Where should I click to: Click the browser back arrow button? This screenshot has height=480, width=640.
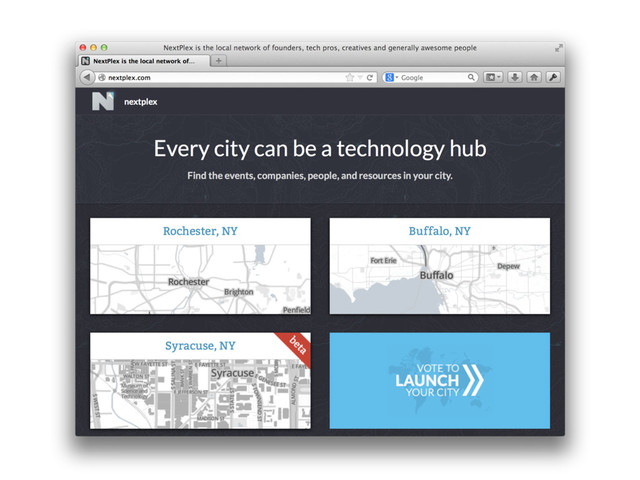pyautogui.click(x=87, y=77)
